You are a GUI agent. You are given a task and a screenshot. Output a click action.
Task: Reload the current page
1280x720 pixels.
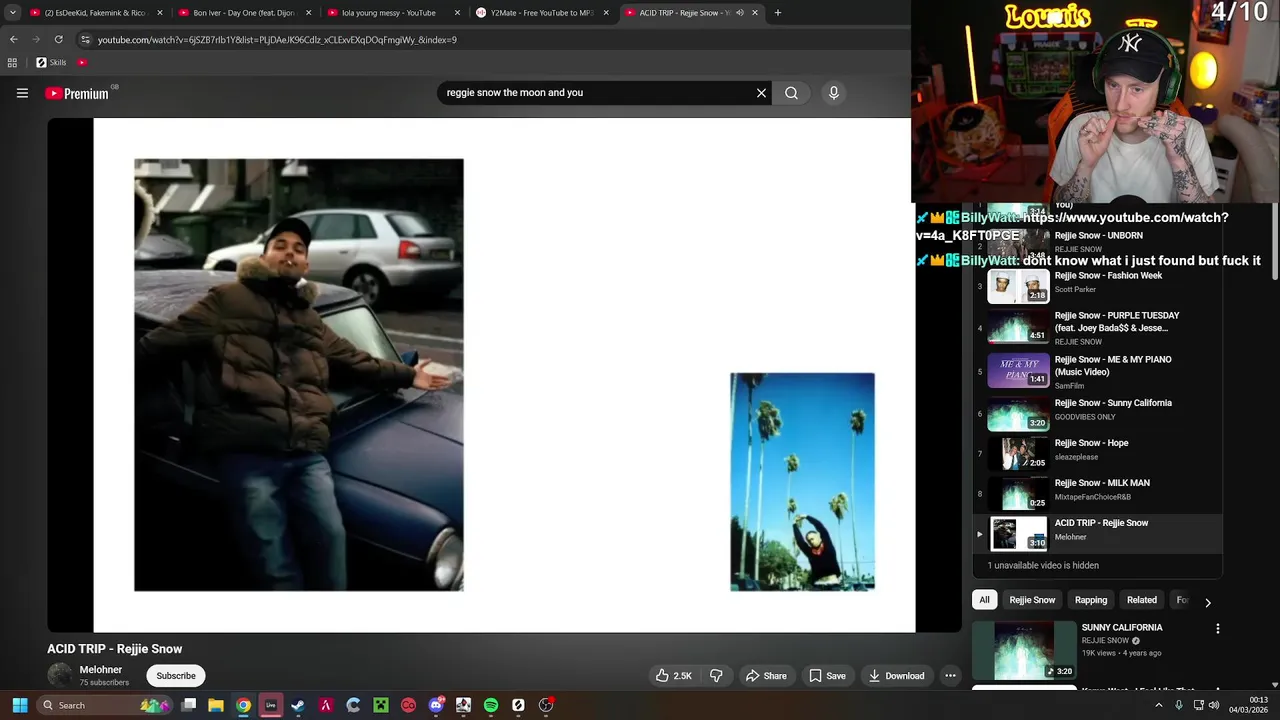tap(58, 40)
